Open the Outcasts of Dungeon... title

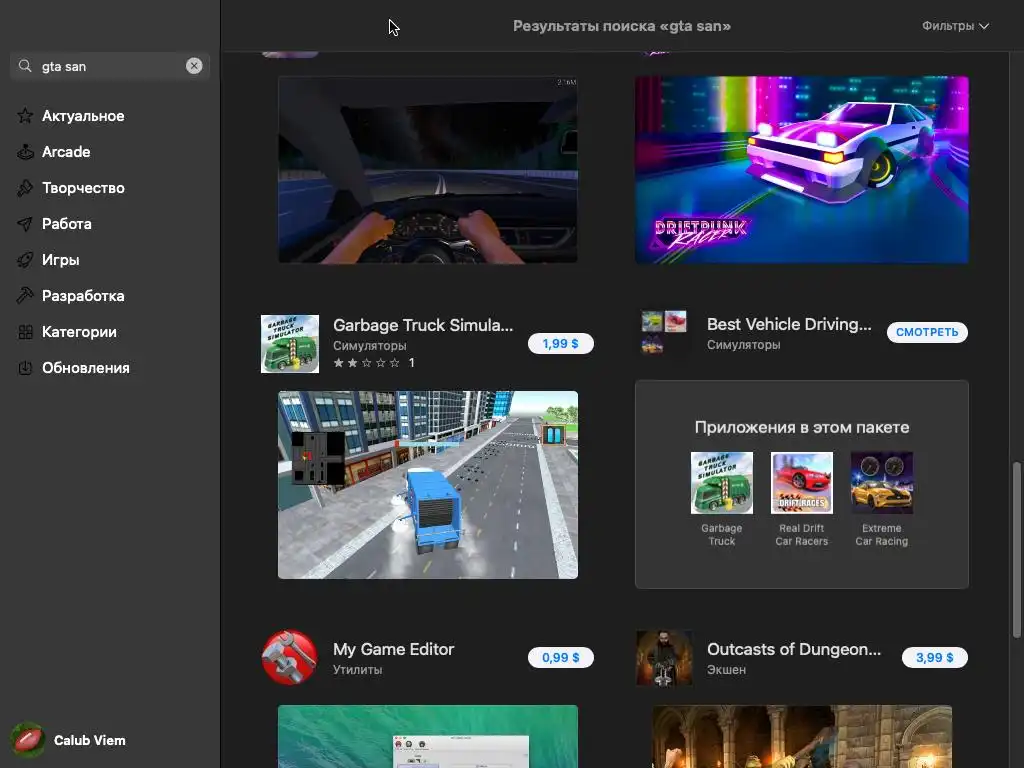(x=793, y=649)
